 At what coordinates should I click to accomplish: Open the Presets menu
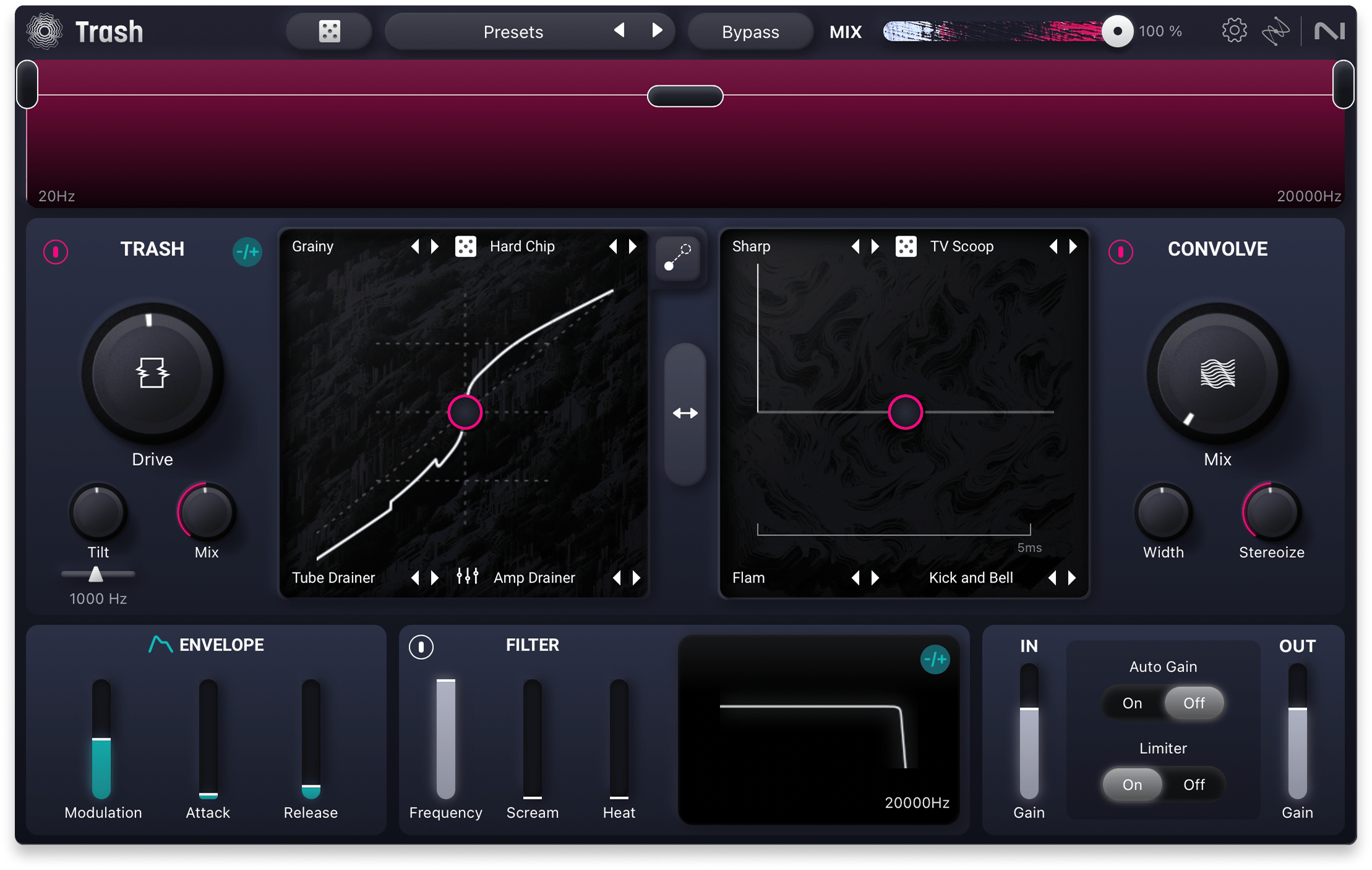tap(513, 32)
